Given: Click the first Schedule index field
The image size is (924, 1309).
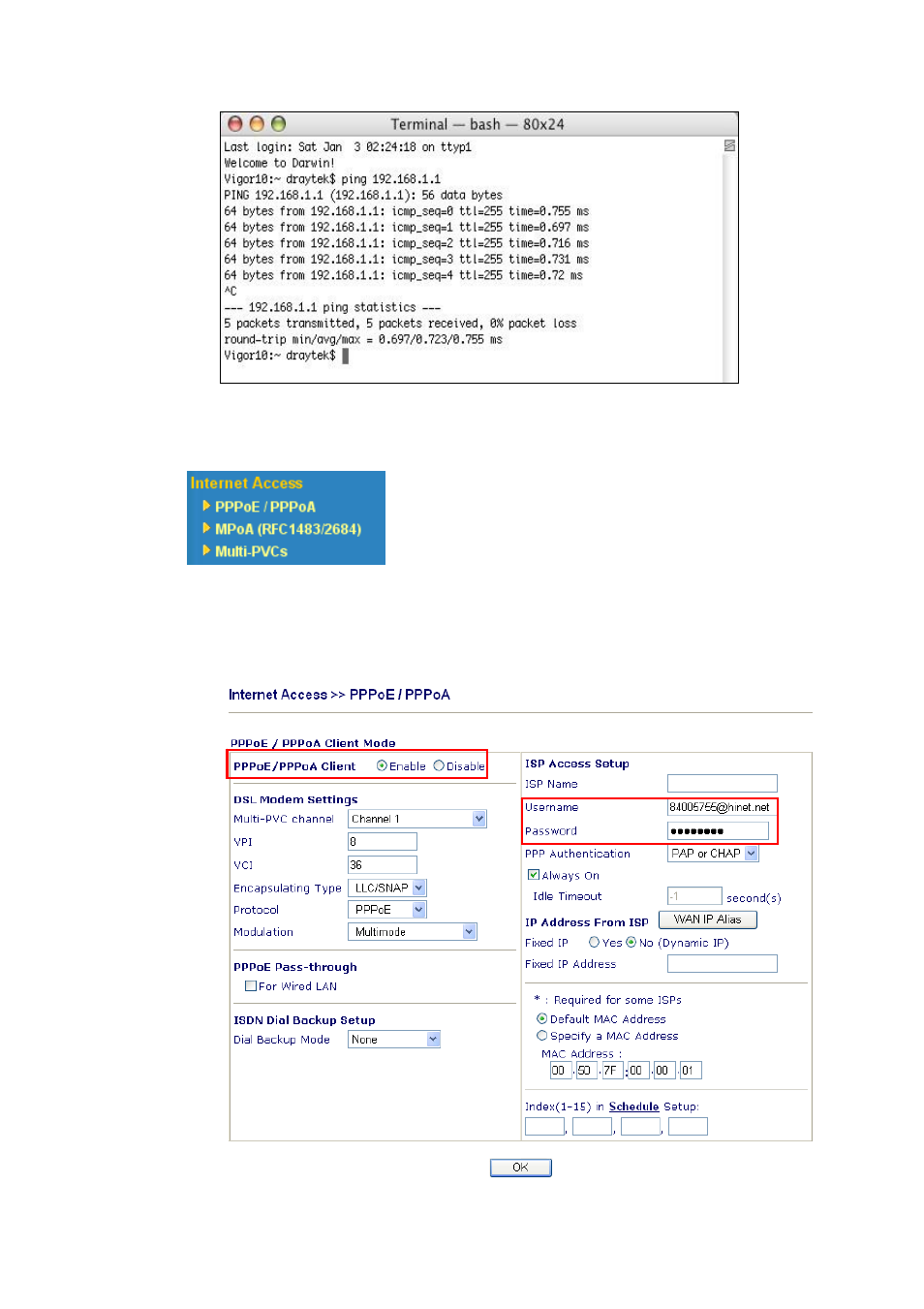Looking at the screenshot, I should pyautogui.click(x=544, y=1126).
